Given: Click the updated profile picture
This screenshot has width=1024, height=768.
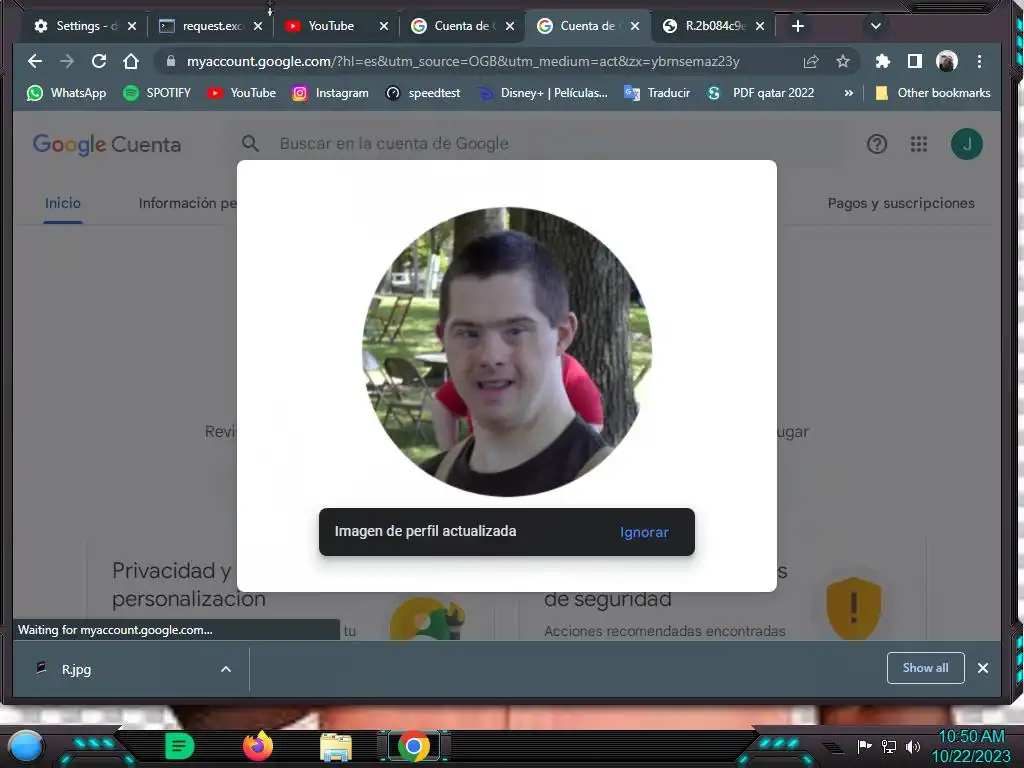Looking at the screenshot, I should [507, 352].
